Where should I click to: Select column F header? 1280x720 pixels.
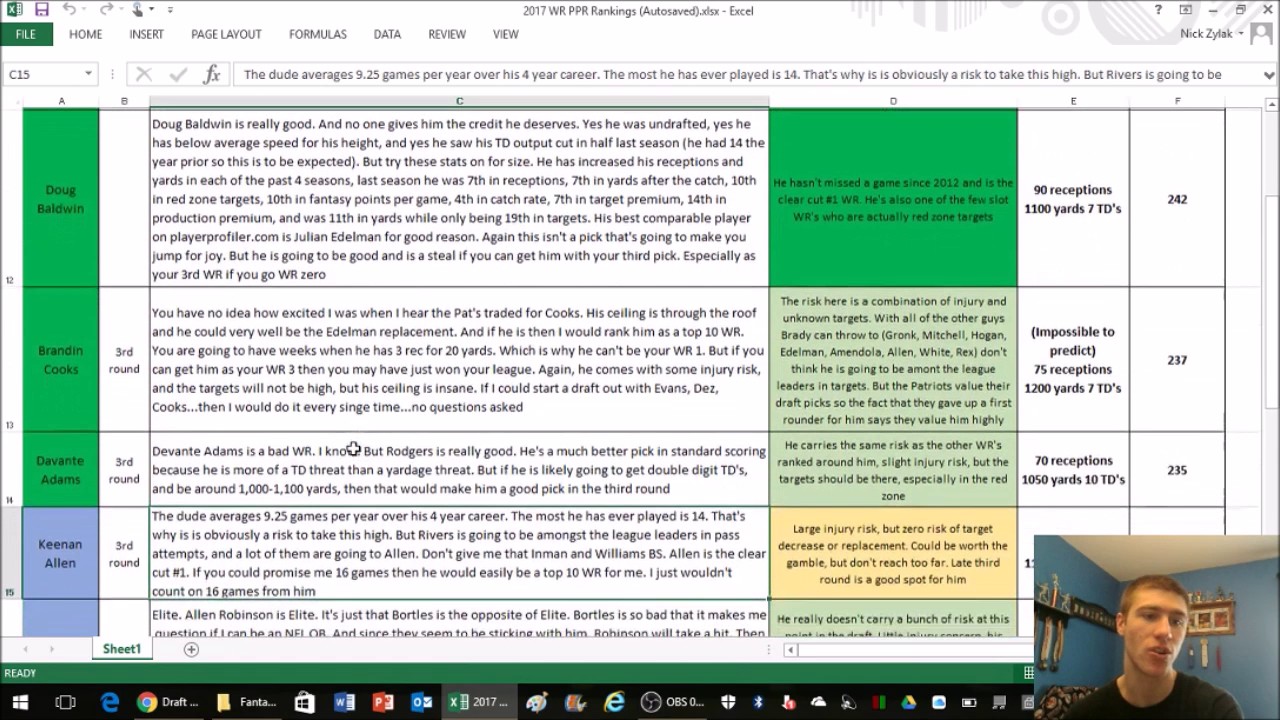pos(1177,101)
